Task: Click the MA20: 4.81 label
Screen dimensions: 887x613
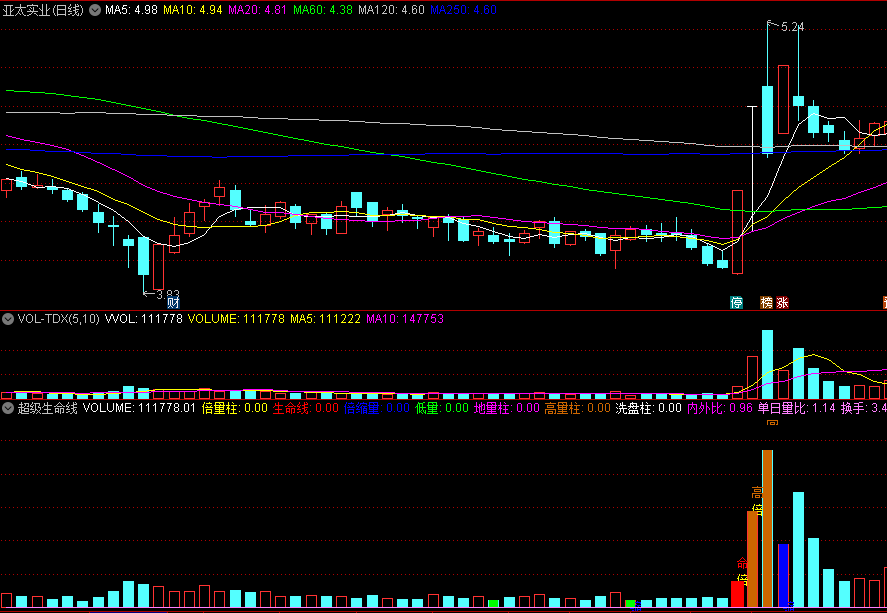Action: (x=257, y=10)
